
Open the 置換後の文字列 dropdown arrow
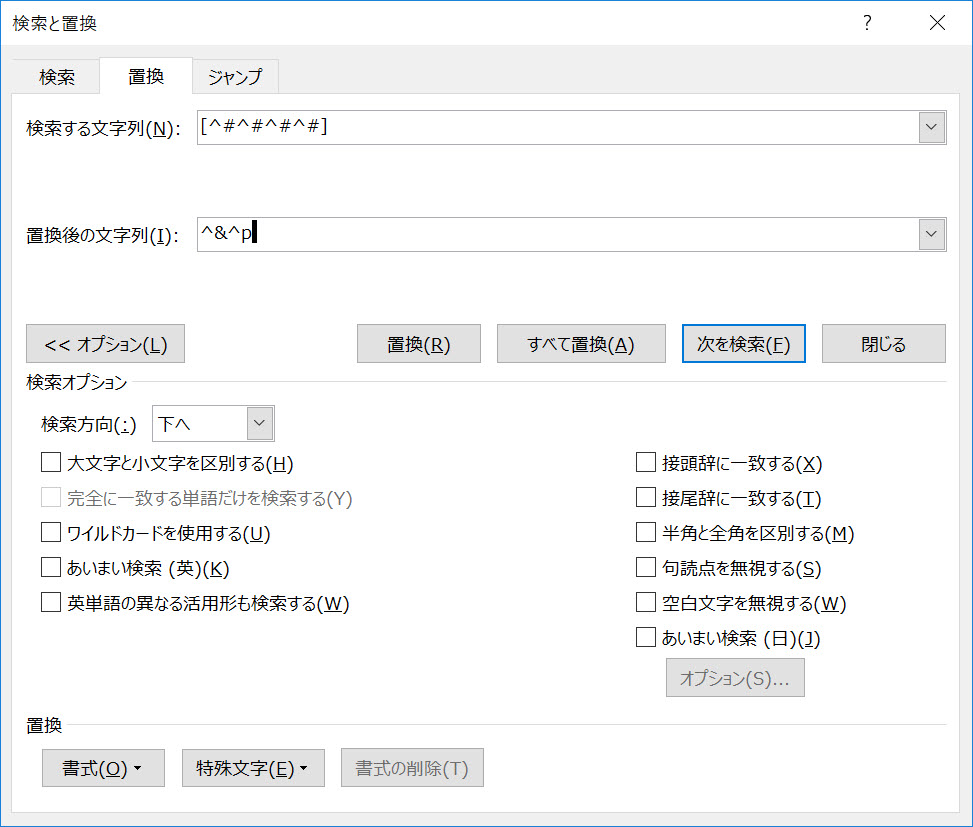(931, 234)
